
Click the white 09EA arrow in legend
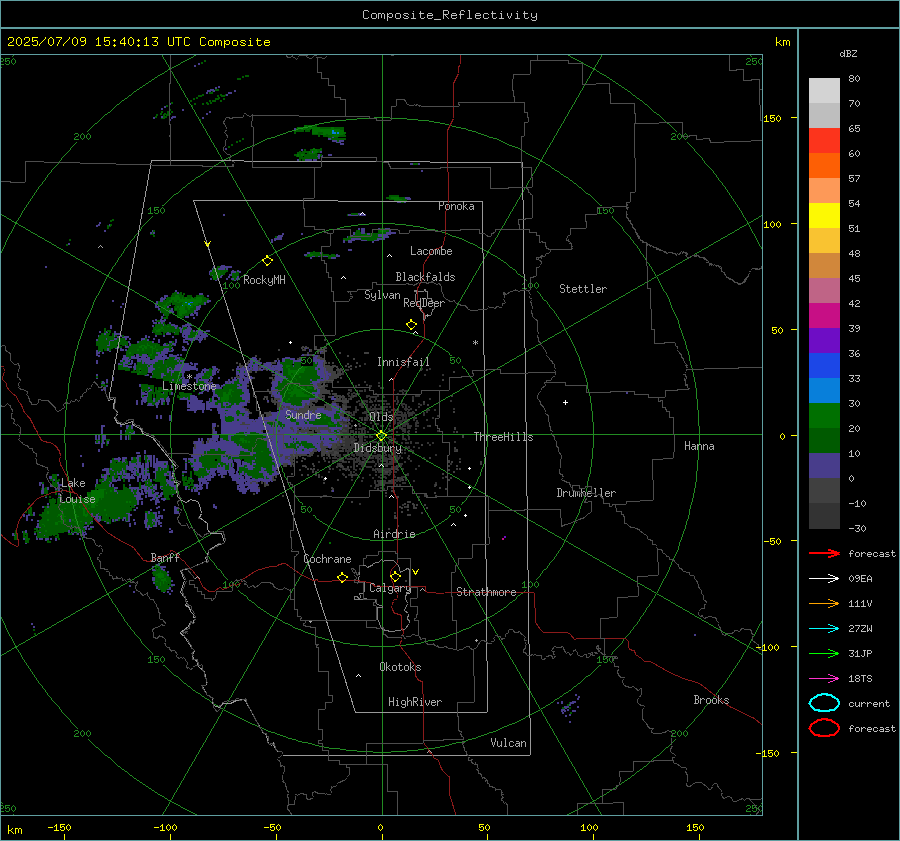pyautogui.click(x=824, y=579)
